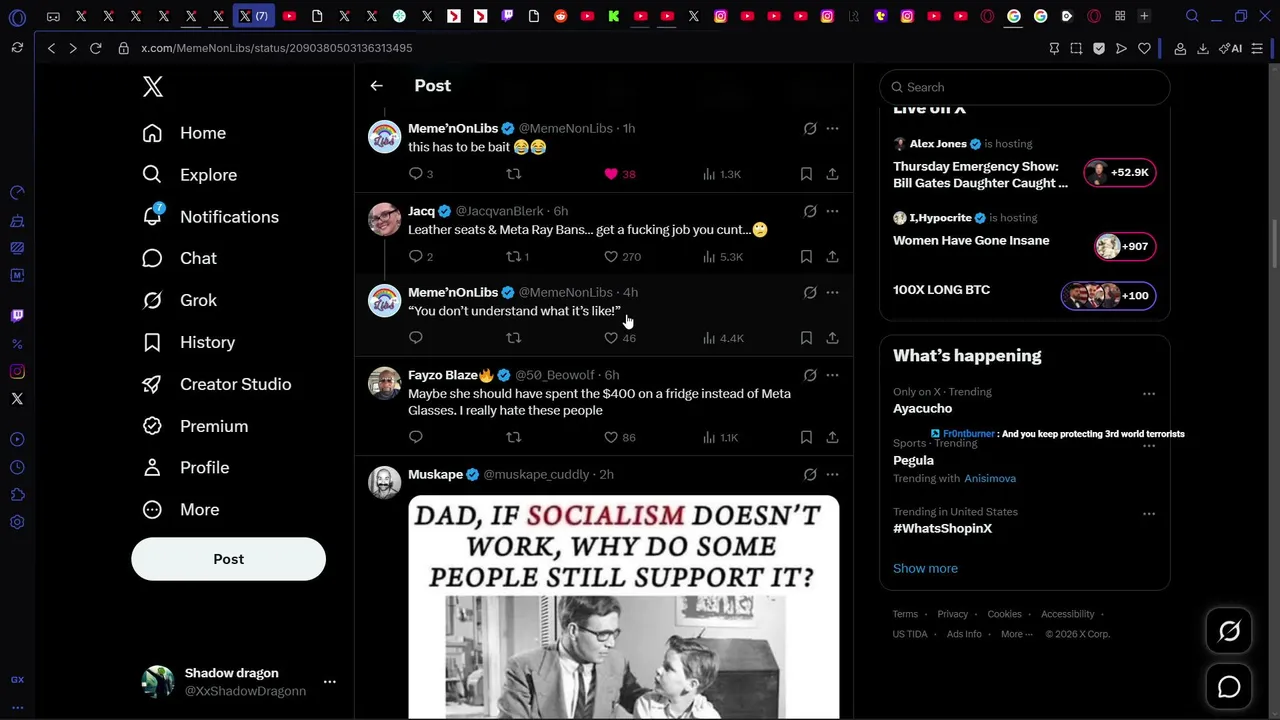Open a new browser tab

pos(1144,16)
